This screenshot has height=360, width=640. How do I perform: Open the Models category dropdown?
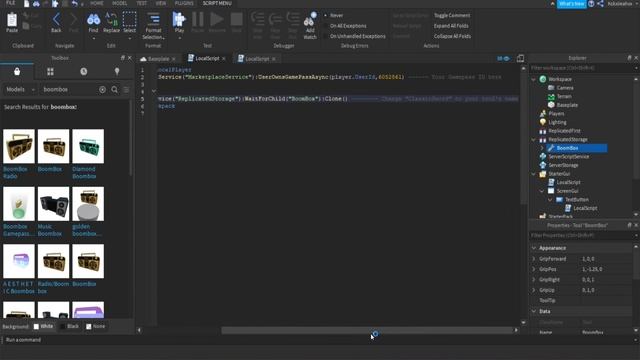coord(20,89)
